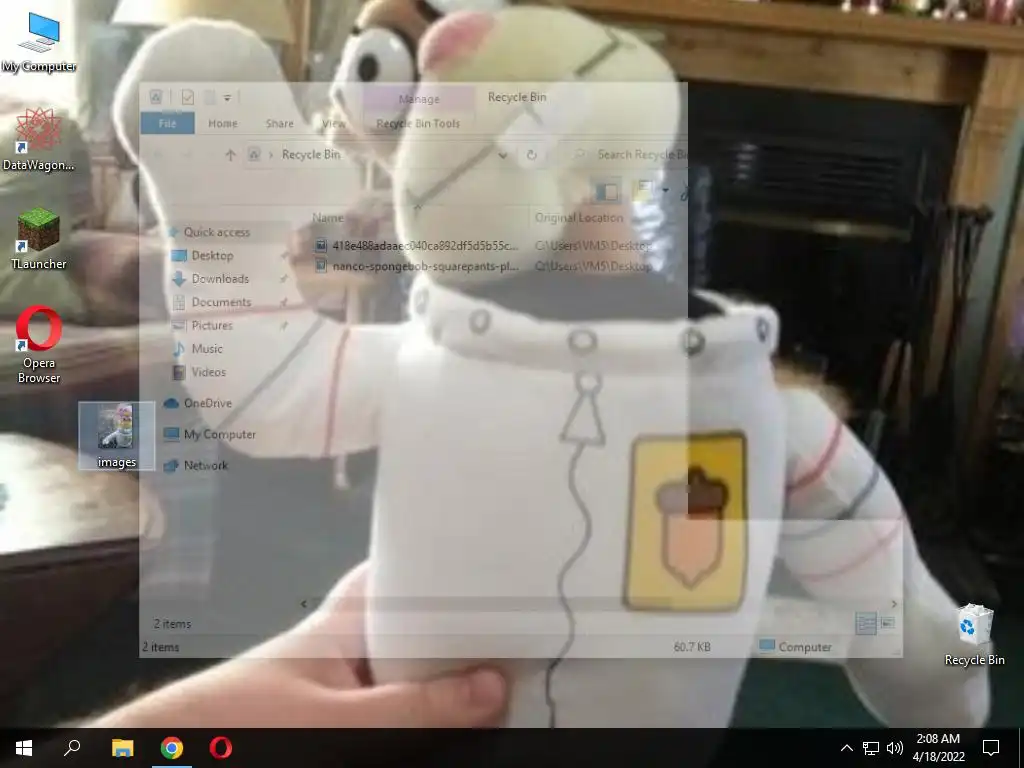Select the images file on the desktop

117,436
